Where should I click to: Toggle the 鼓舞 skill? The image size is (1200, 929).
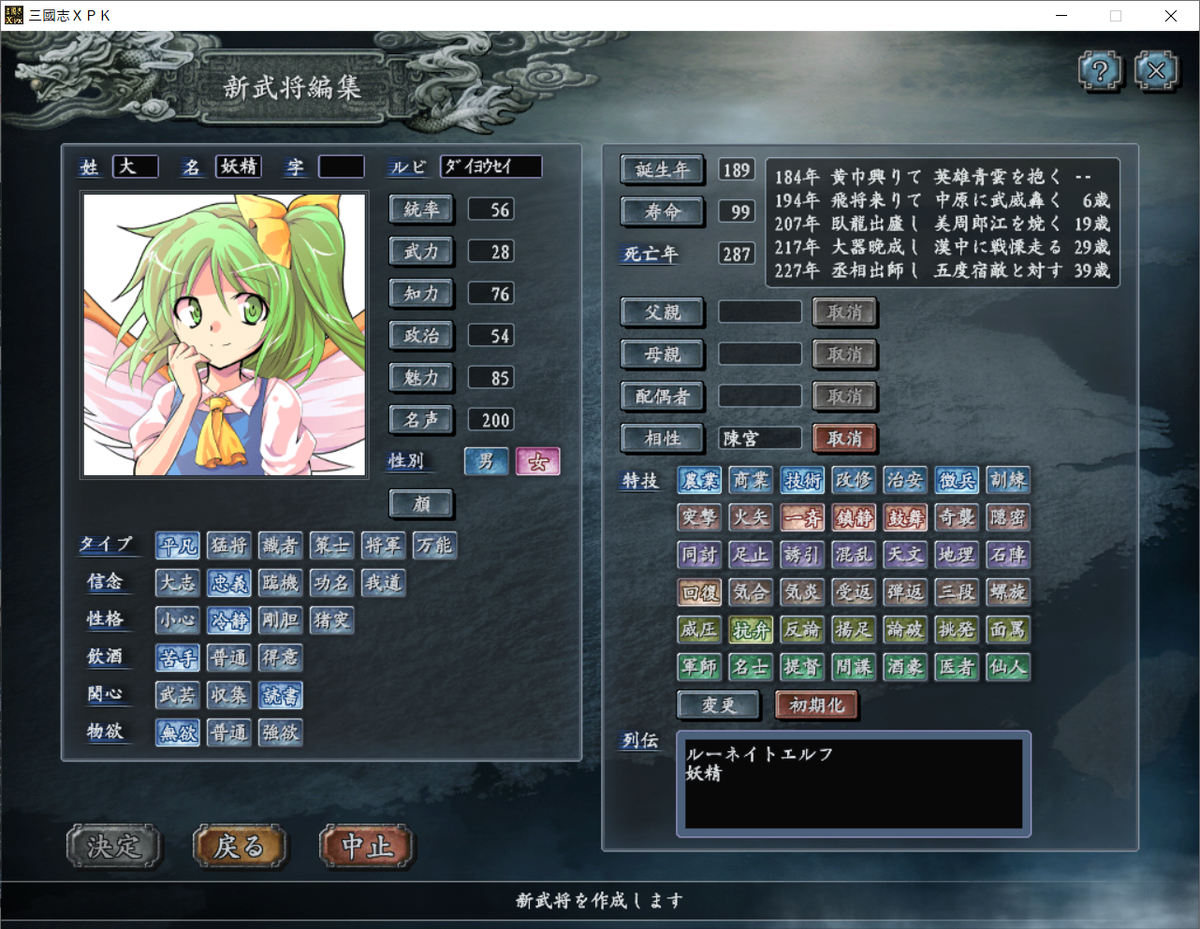(x=905, y=518)
